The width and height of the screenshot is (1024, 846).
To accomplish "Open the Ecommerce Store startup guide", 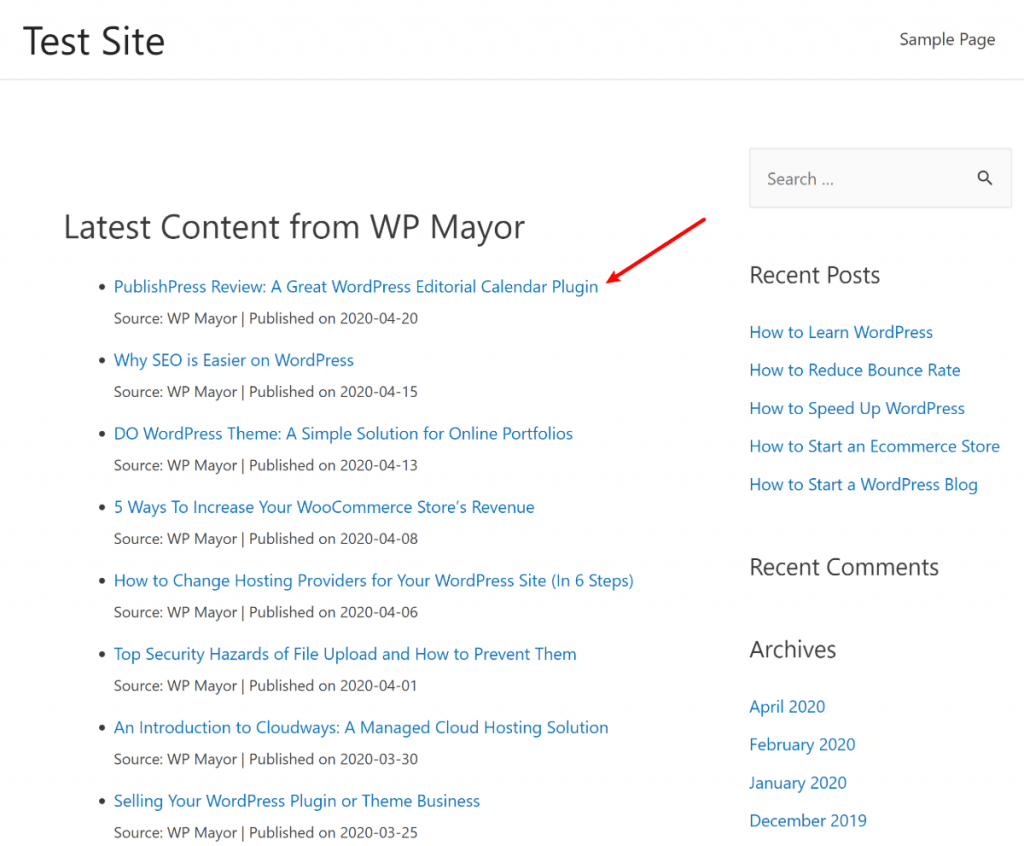I will tap(874, 446).
